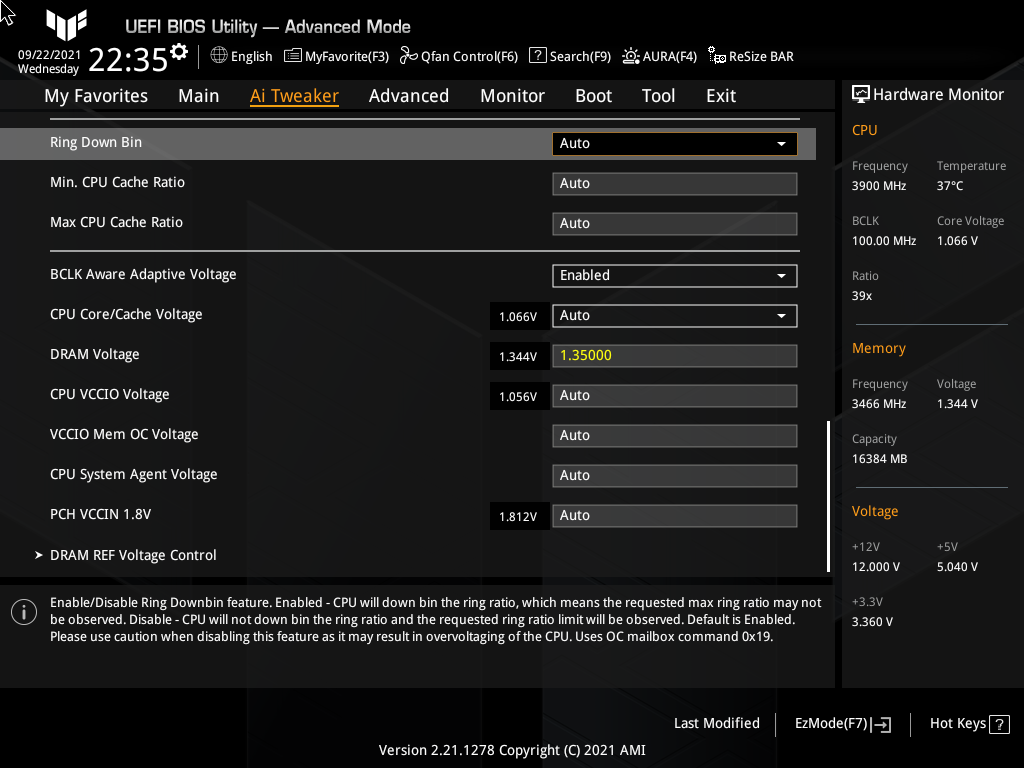Open the Monitor tab

[512, 96]
